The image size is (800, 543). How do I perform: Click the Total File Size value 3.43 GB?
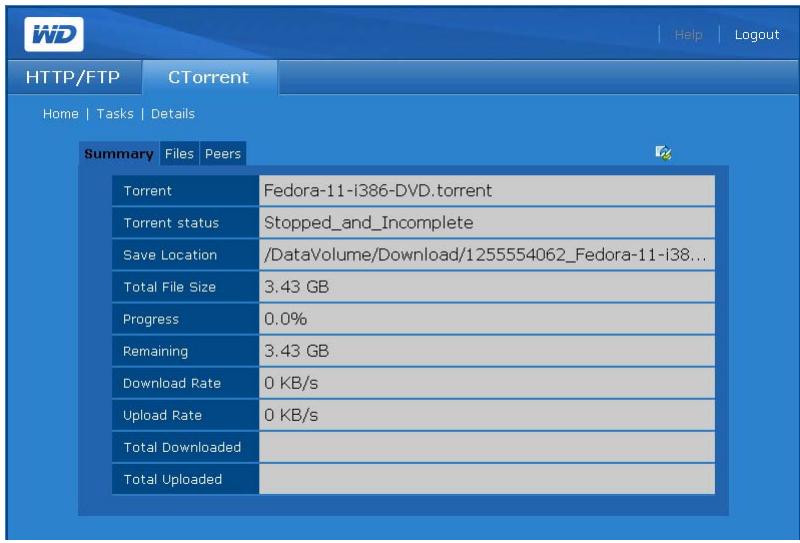296,286
